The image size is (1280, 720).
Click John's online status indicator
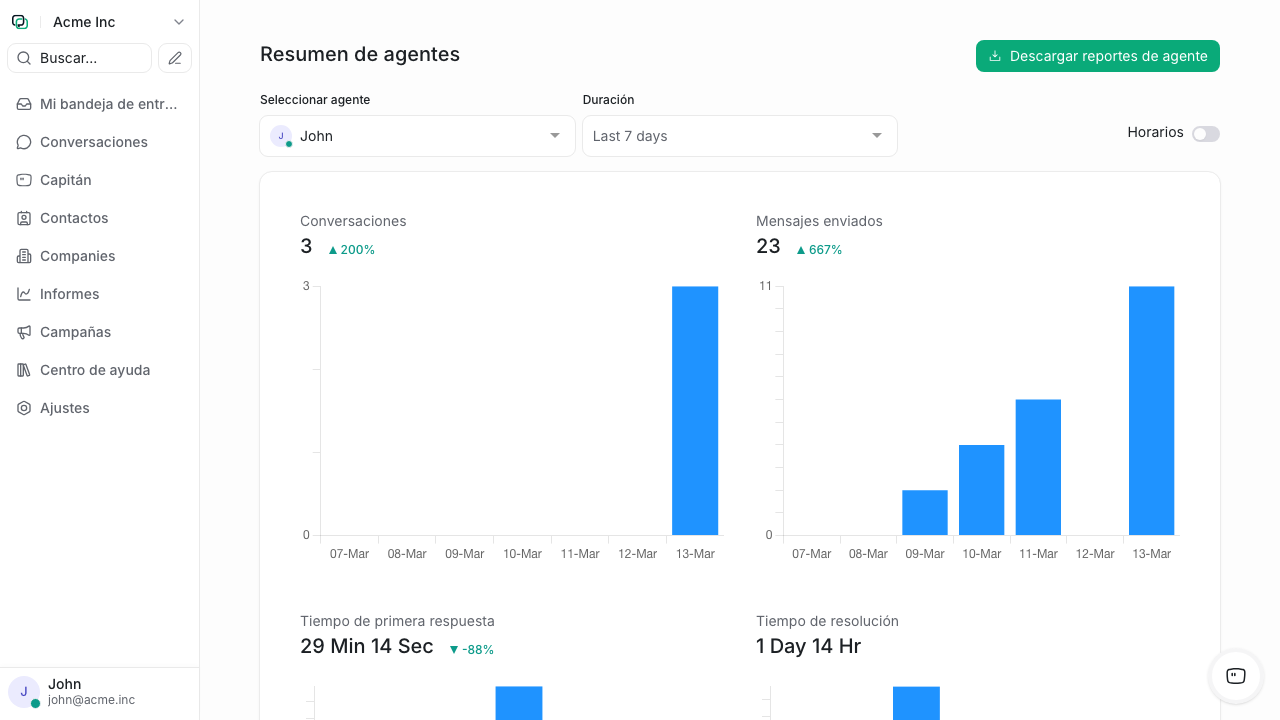(x=34, y=701)
